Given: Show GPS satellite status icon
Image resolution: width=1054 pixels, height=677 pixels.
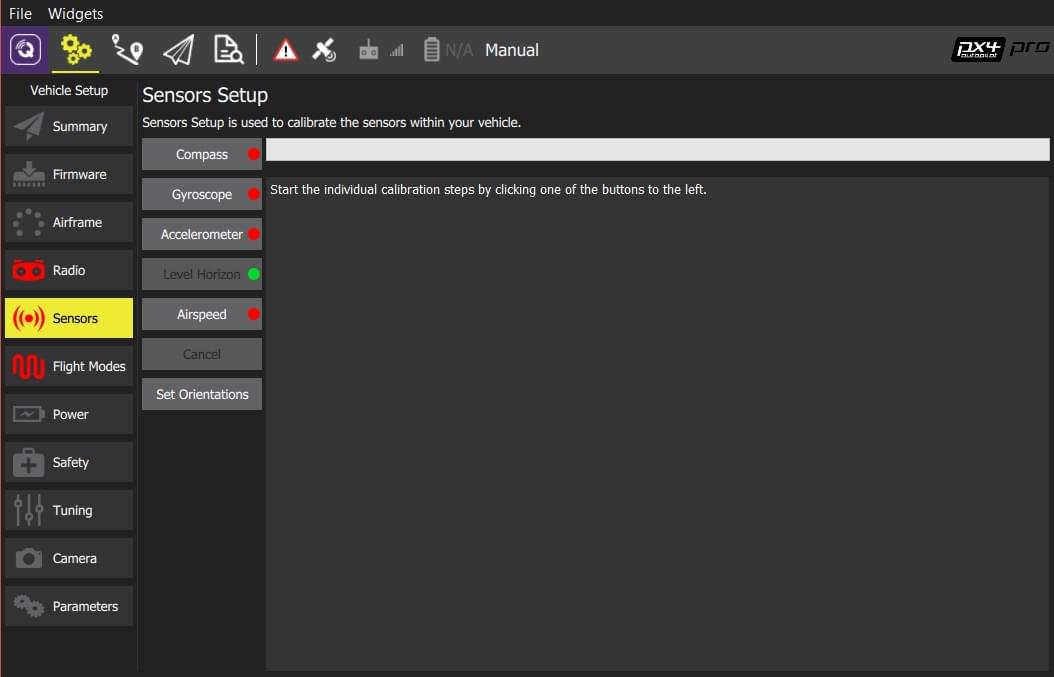Looking at the screenshot, I should click(x=324, y=50).
